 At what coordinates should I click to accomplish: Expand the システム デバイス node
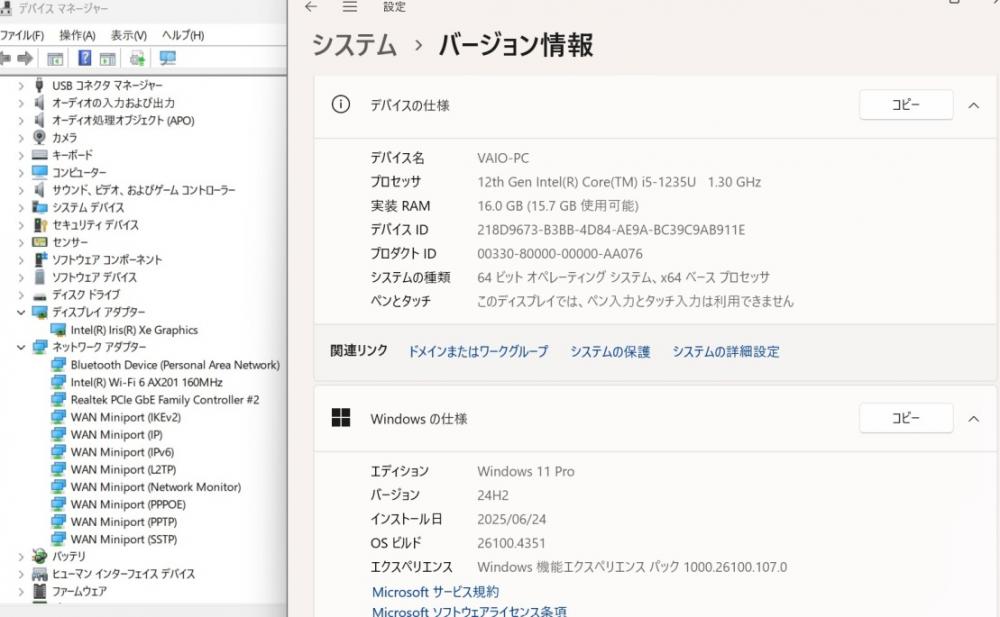click(21, 207)
